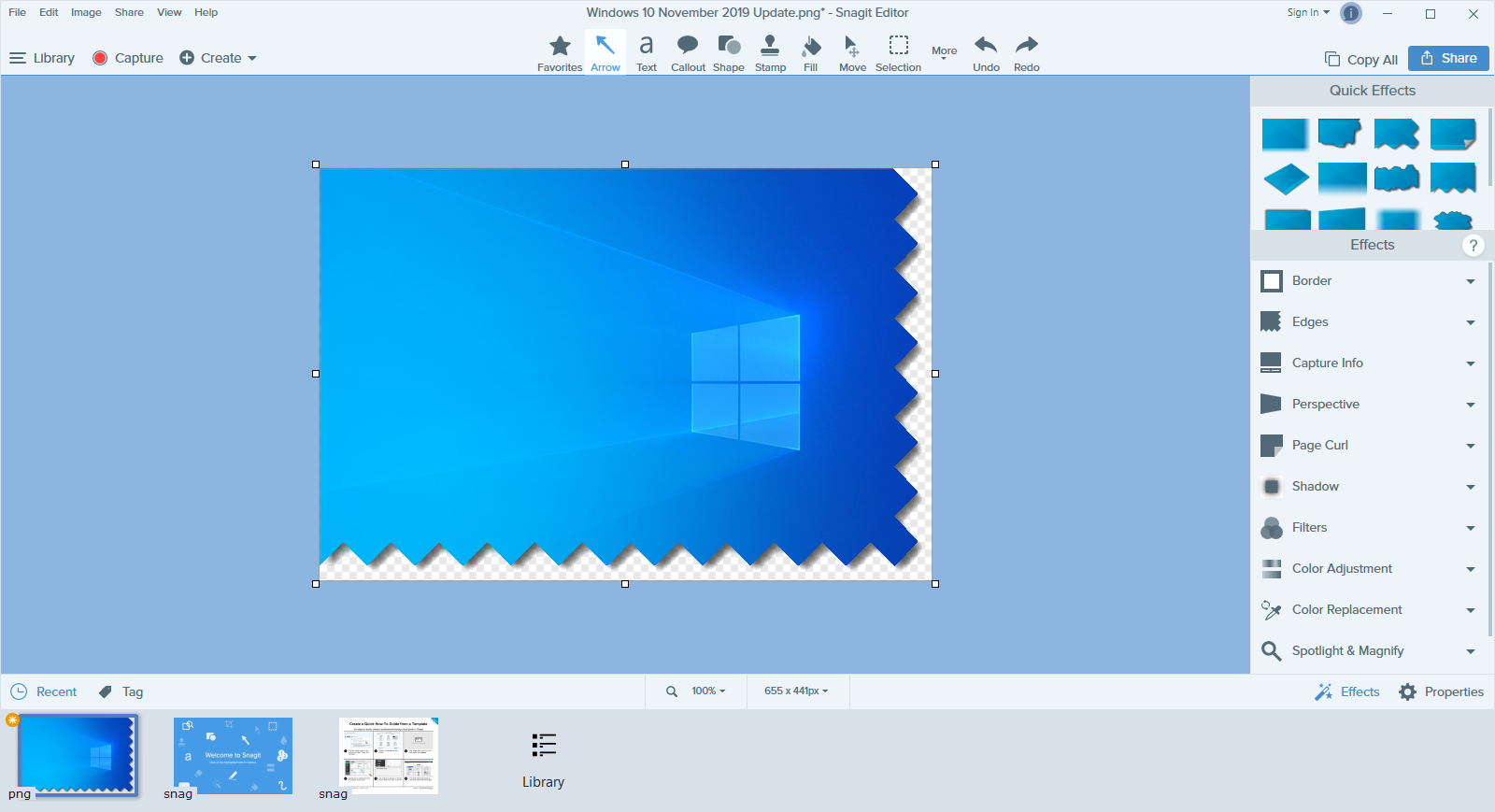
Task: Apply the Page Curl effect icon
Action: 1272,446
